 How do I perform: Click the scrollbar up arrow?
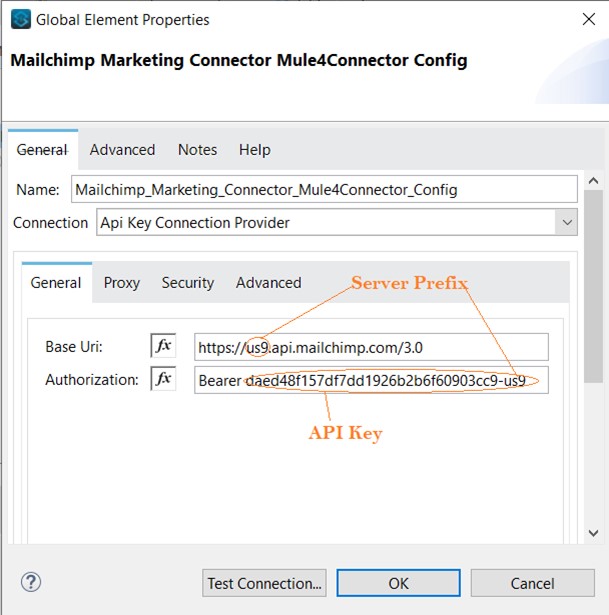[593, 180]
